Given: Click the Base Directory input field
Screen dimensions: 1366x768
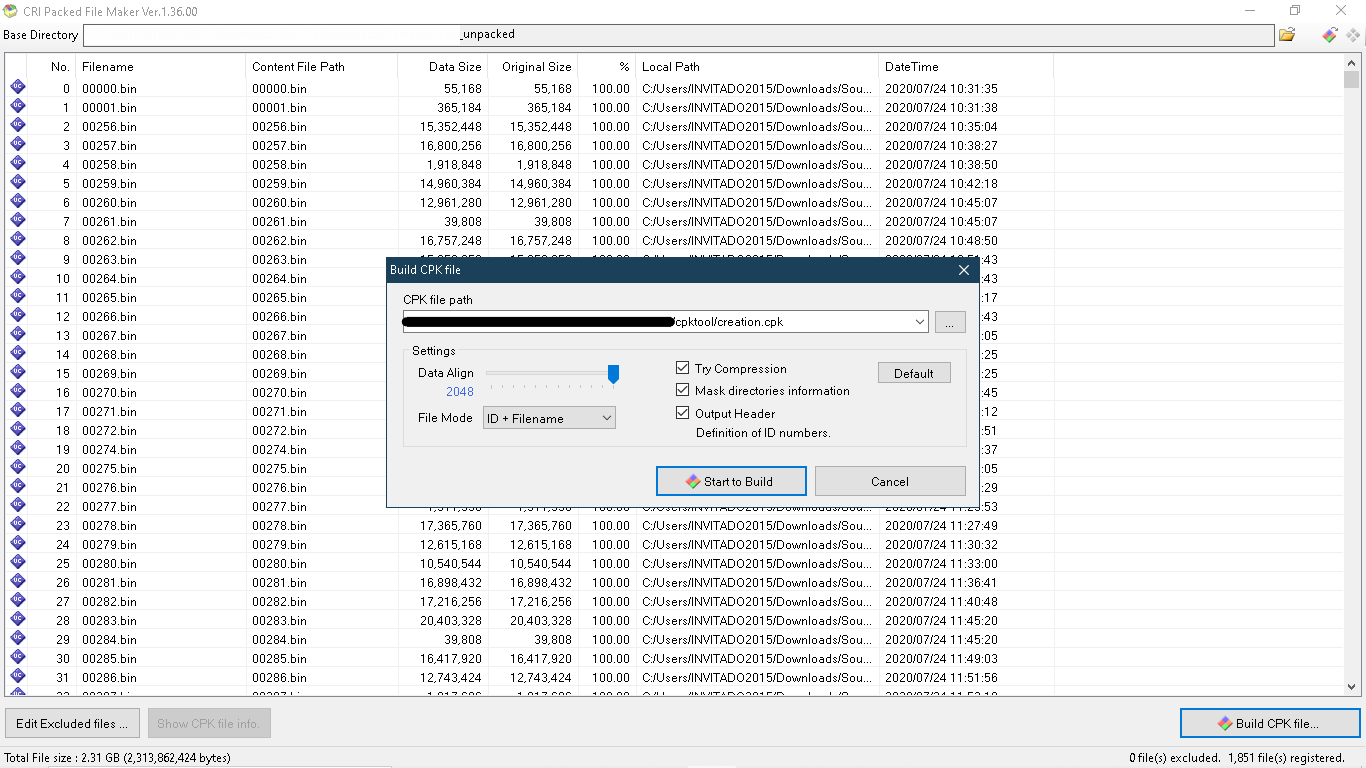Looking at the screenshot, I should (x=679, y=35).
